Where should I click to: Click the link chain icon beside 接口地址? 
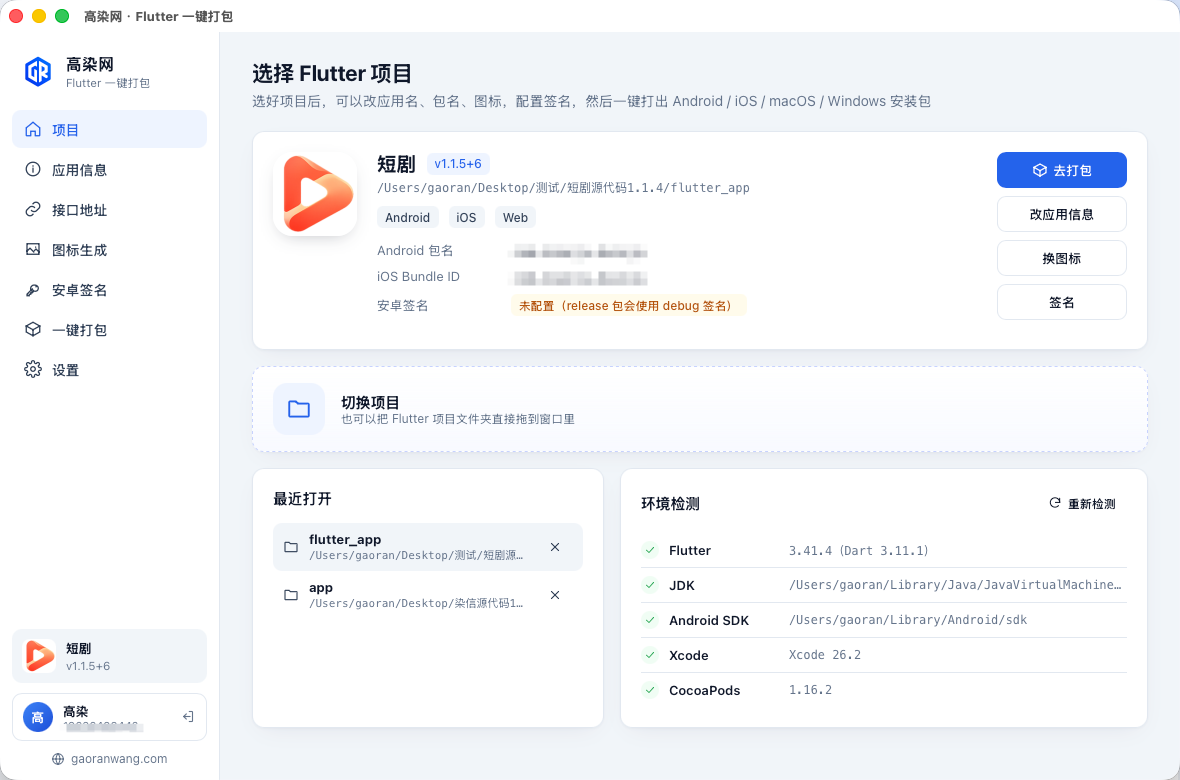[33, 209]
